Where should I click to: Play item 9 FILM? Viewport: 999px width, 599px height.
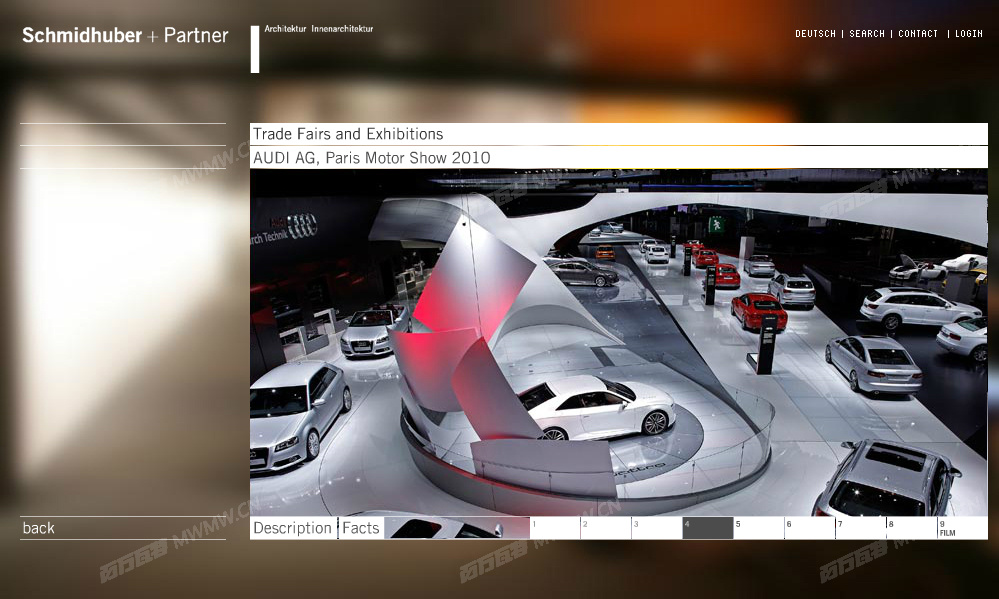962,528
